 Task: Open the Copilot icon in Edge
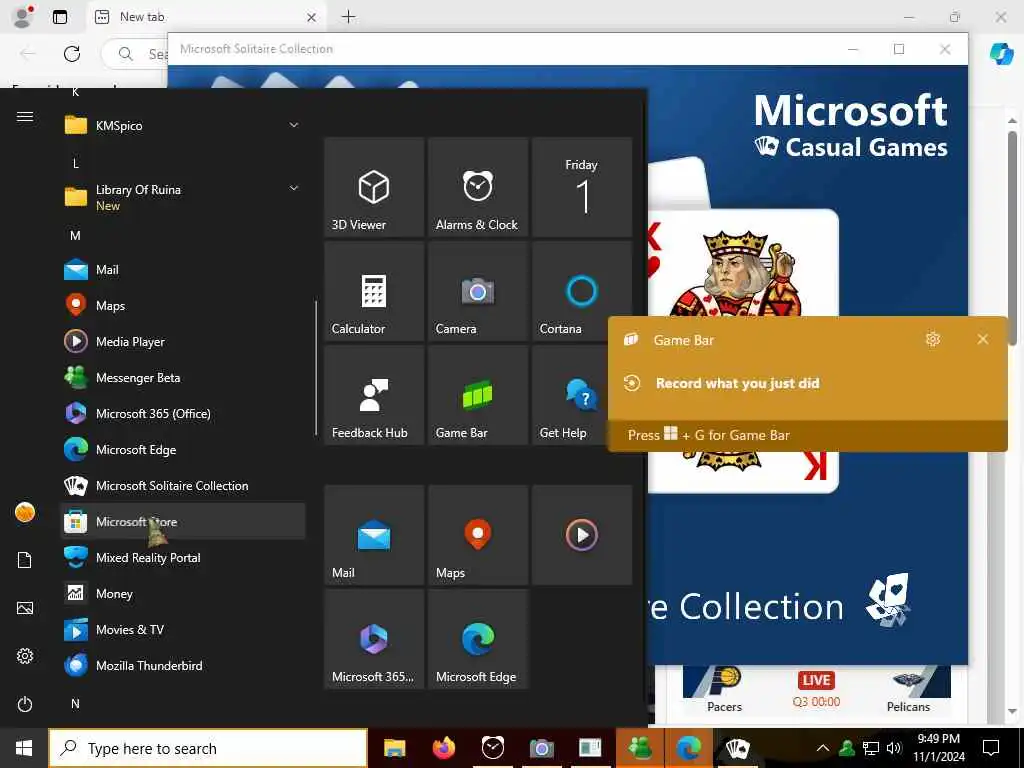1001,54
